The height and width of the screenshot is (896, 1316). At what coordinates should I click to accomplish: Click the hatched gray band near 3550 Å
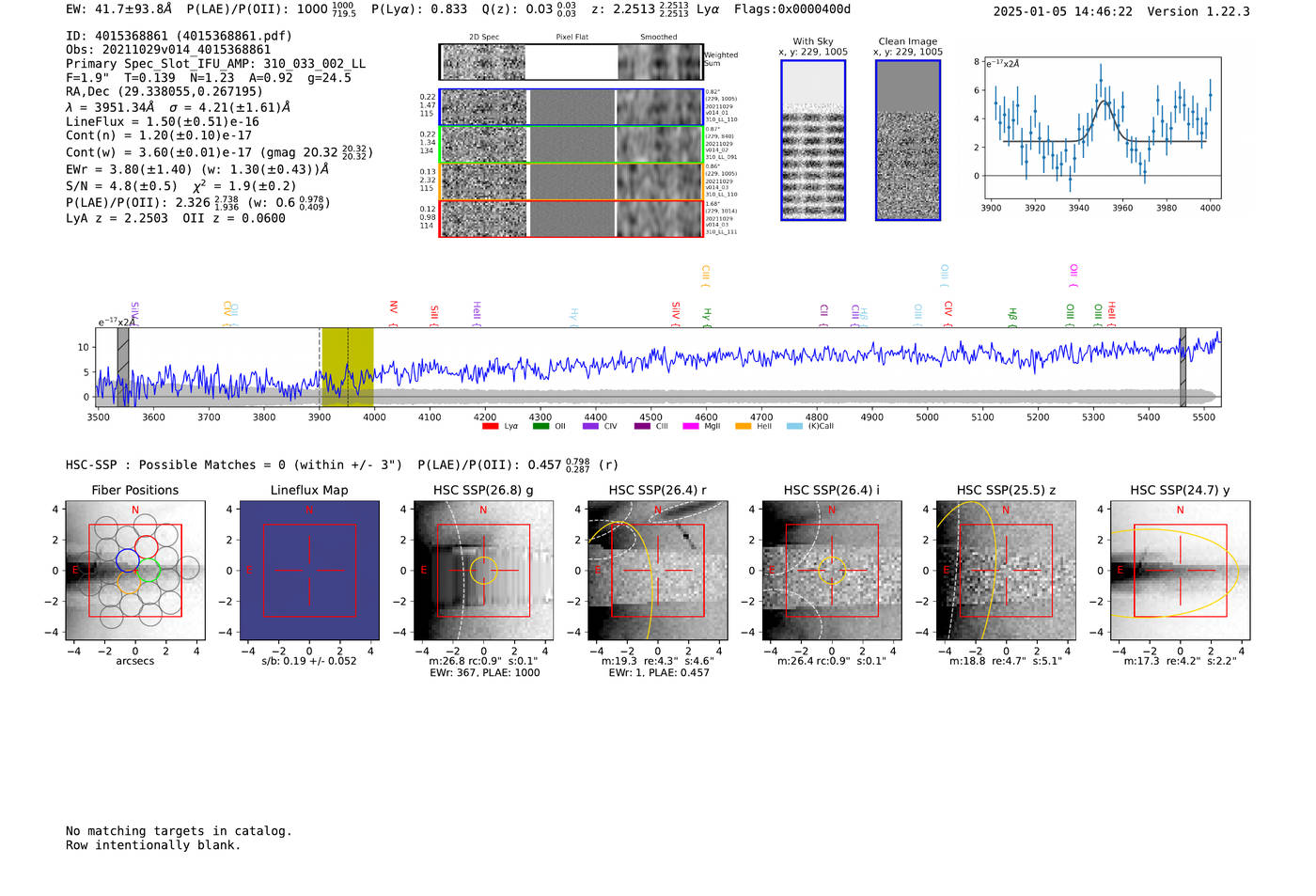tap(123, 367)
